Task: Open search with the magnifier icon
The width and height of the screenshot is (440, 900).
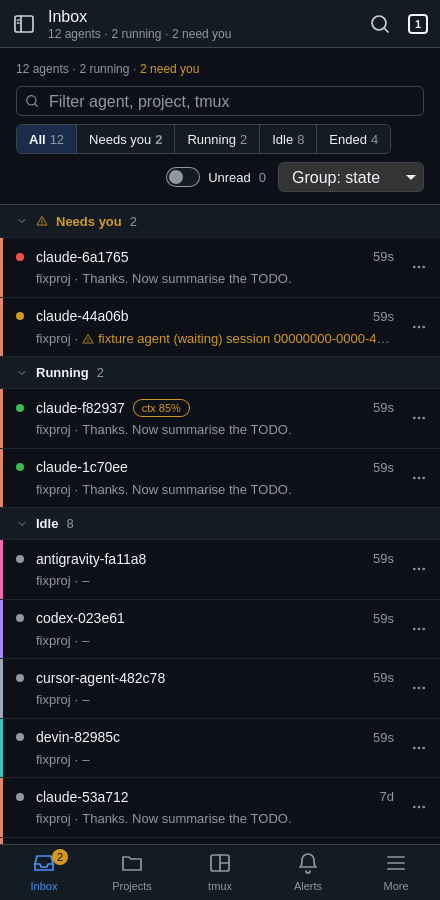Action: (380, 24)
